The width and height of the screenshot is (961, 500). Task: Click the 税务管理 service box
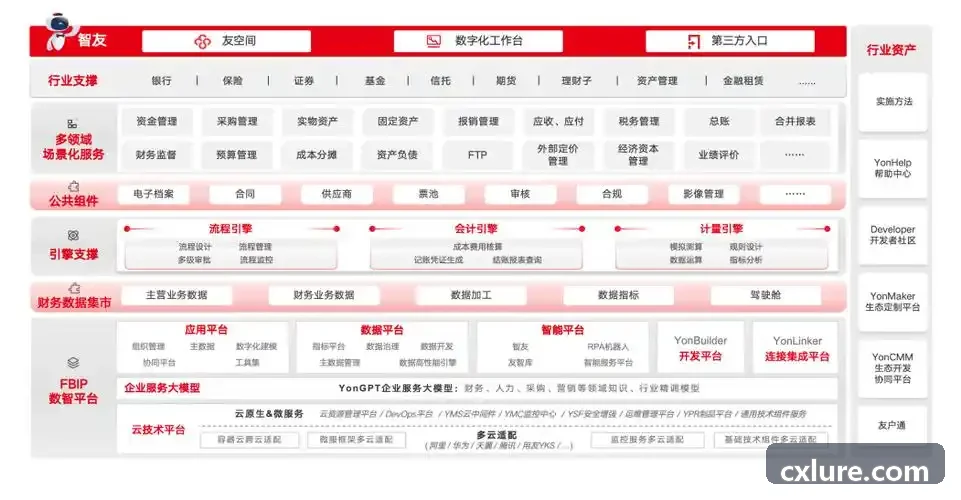(x=639, y=121)
